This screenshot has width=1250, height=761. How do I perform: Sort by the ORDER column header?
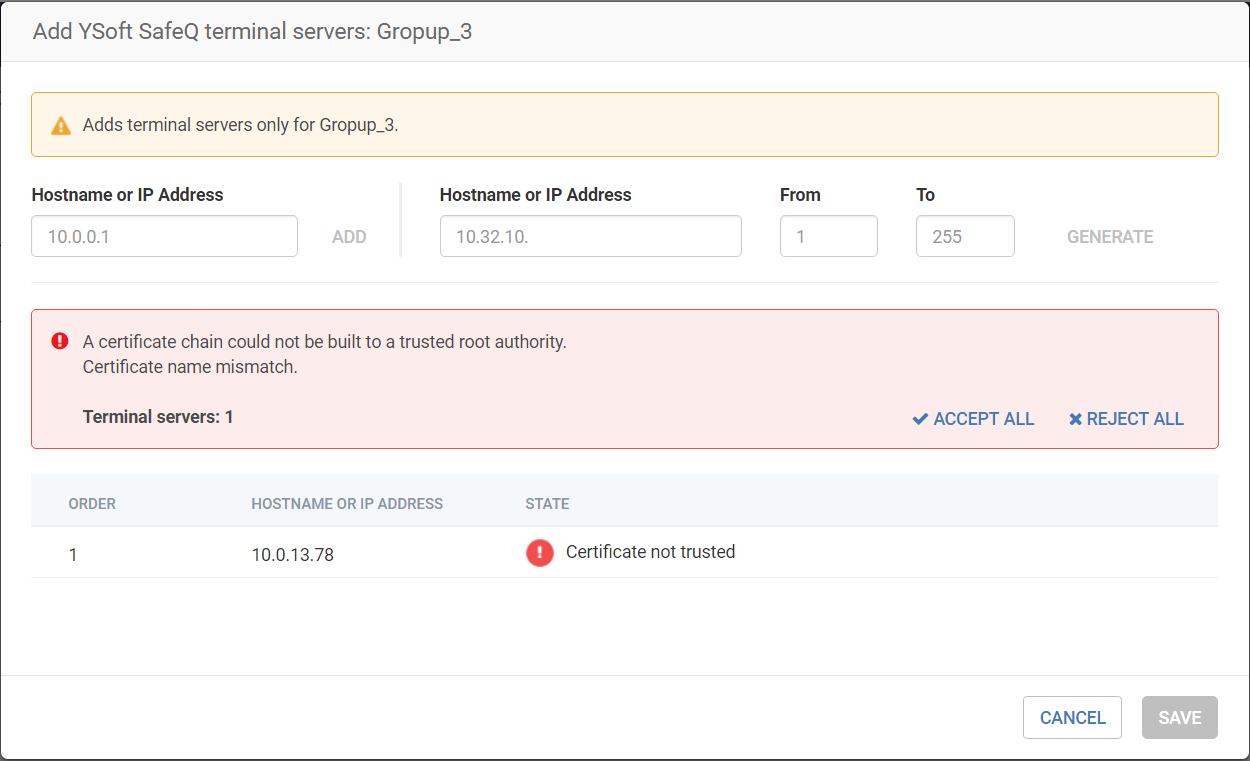click(x=92, y=504)
